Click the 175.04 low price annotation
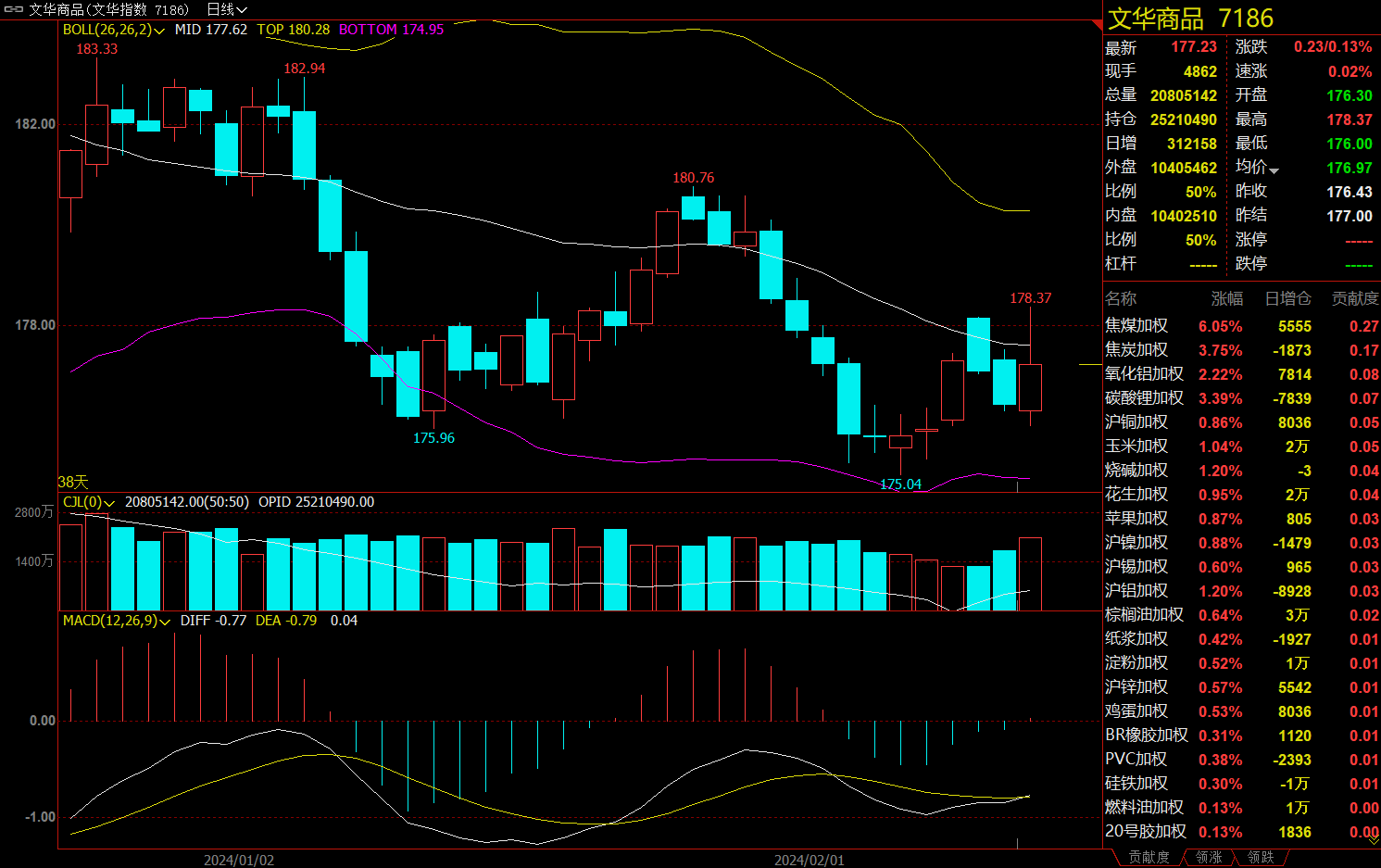The height and width of the screenshot is (868, 1381). pos(900,484)
